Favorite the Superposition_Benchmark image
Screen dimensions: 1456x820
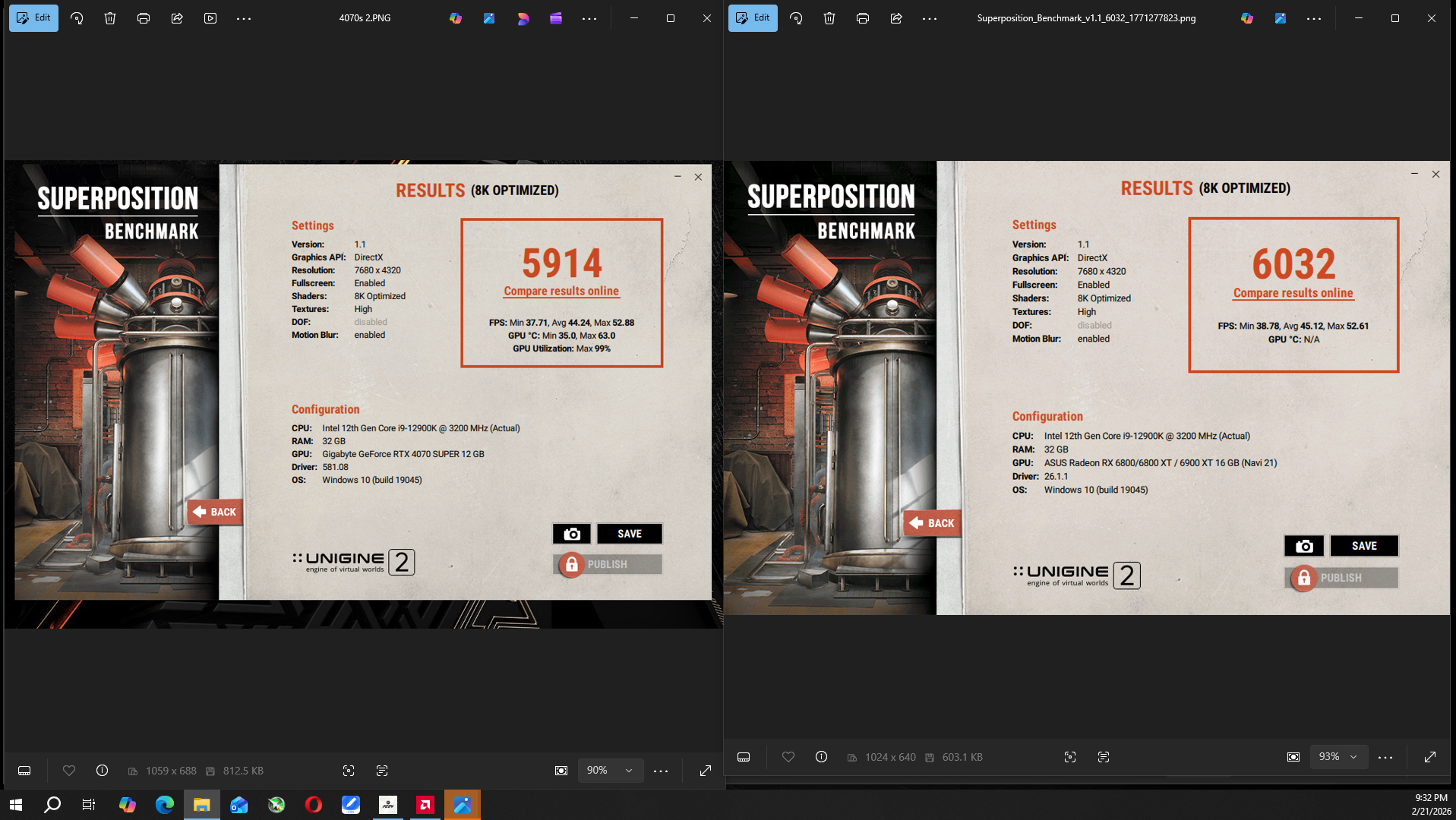click(x=788, y=757)
